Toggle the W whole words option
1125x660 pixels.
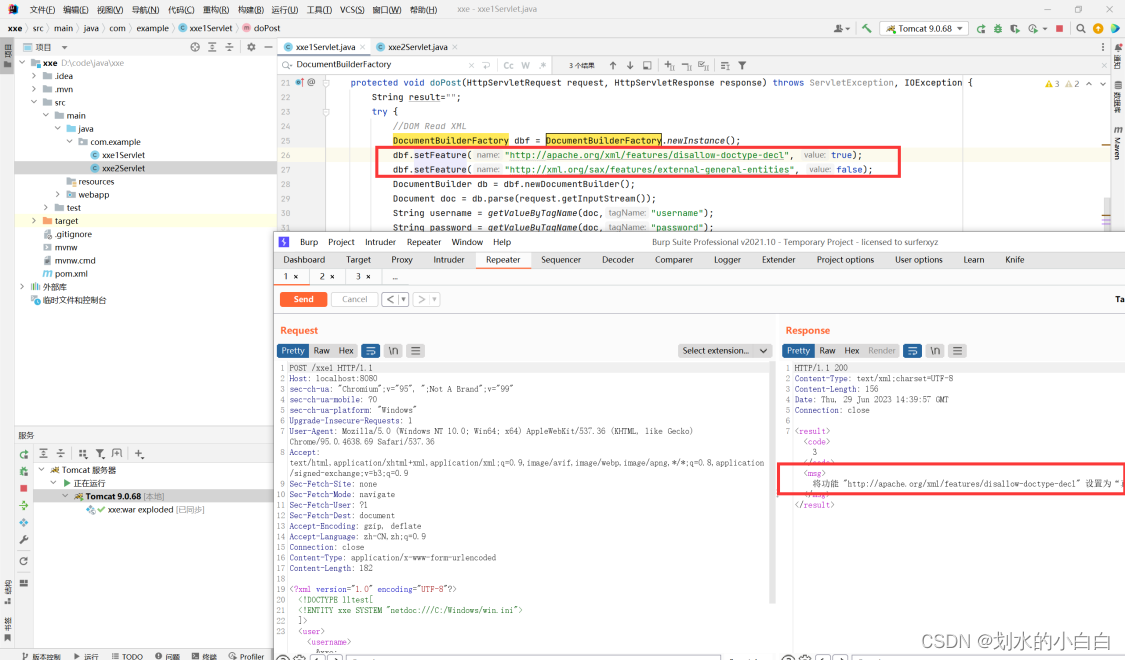coord(526,65)
